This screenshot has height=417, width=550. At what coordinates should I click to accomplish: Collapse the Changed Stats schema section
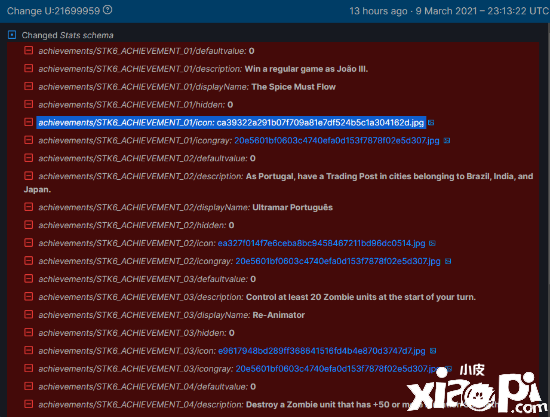point(12,35)
